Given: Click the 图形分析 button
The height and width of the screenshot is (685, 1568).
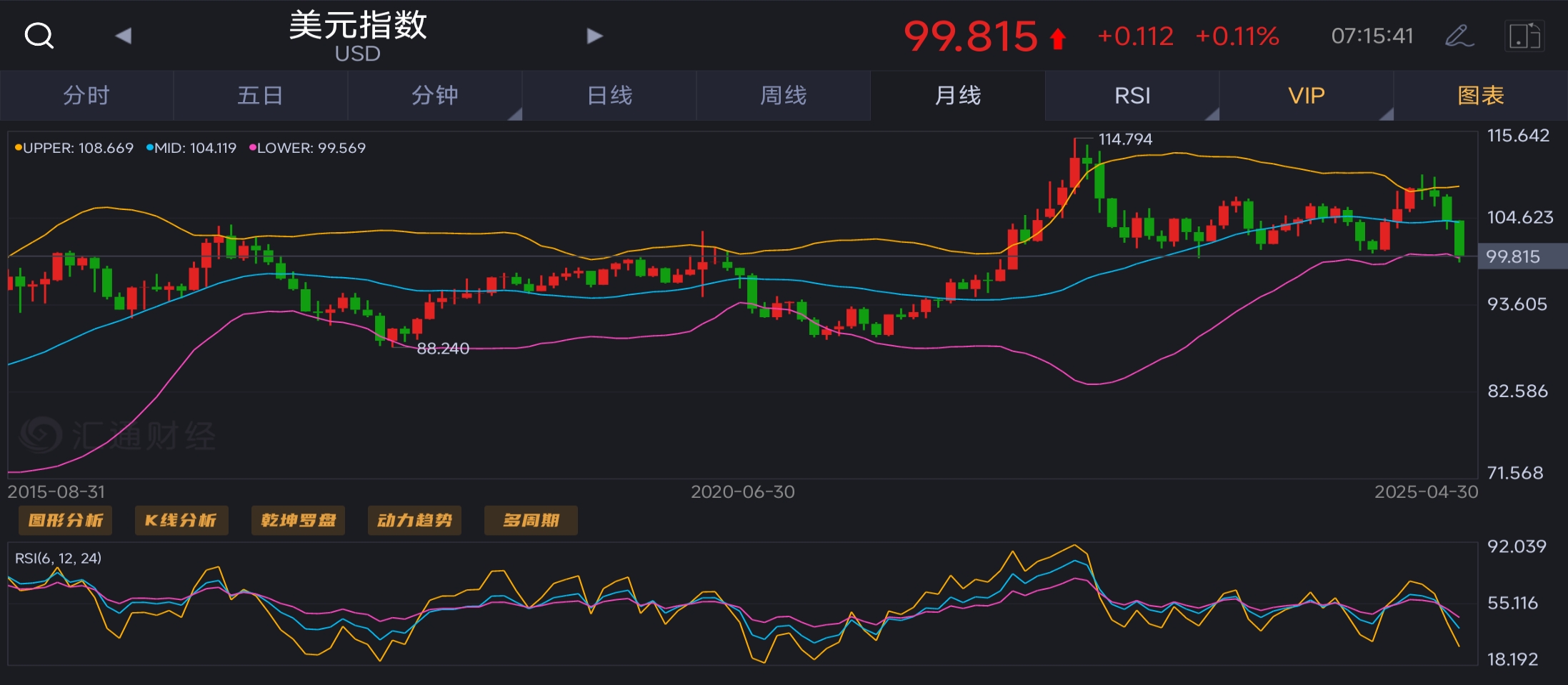Looking at the screenshot, I should [65, 520].
